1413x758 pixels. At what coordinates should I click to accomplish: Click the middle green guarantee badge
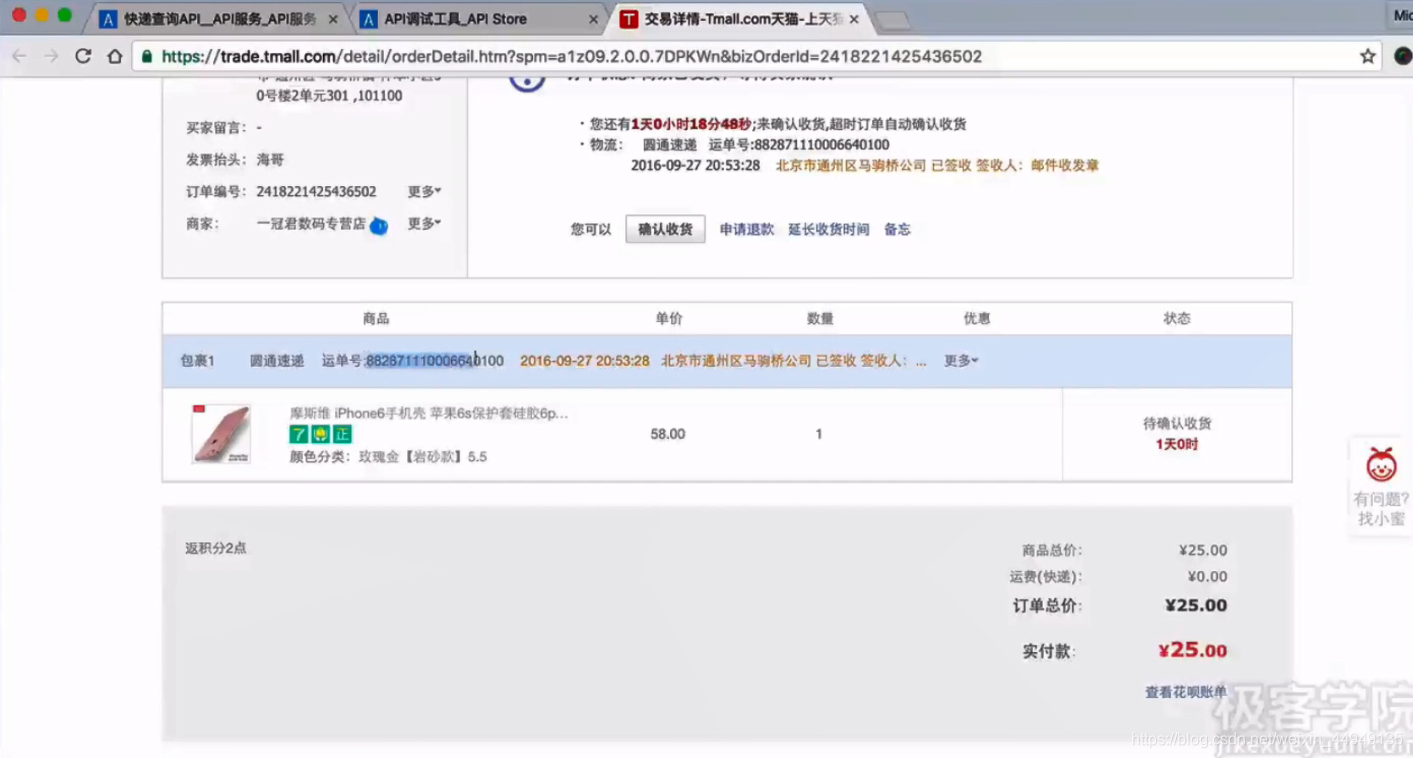320,434
